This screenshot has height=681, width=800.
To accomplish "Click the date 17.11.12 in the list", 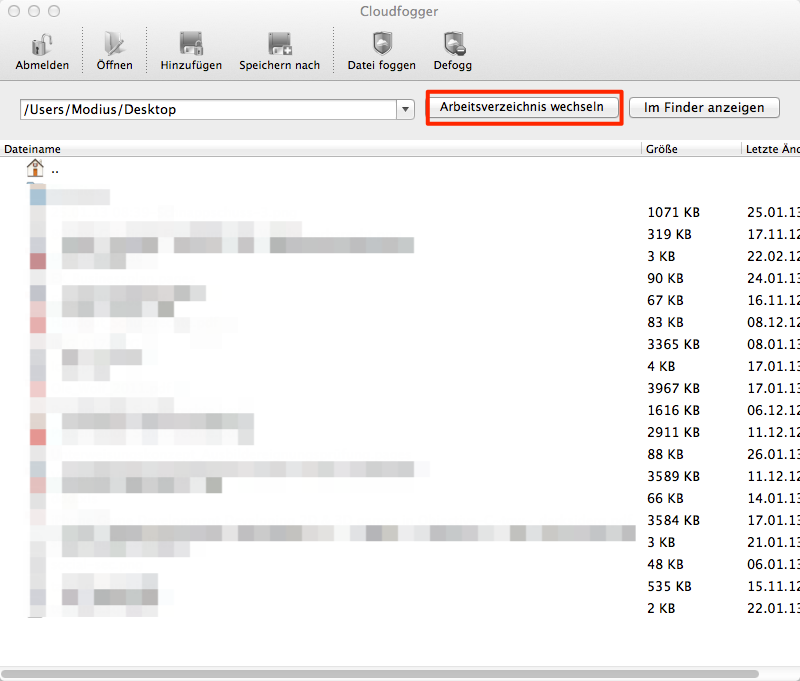I will (x=773, y=234).
